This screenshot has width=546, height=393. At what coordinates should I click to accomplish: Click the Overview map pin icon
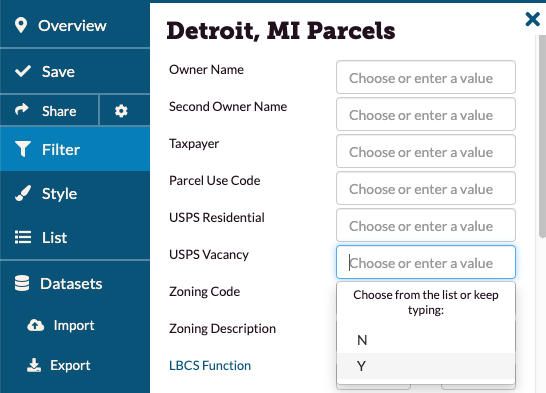[21, 25]
